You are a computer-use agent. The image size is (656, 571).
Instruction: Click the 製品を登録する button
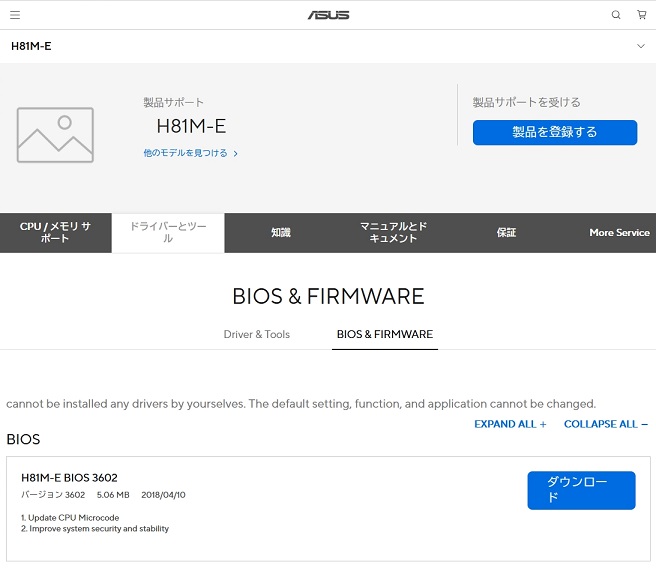tap(555, 132)
